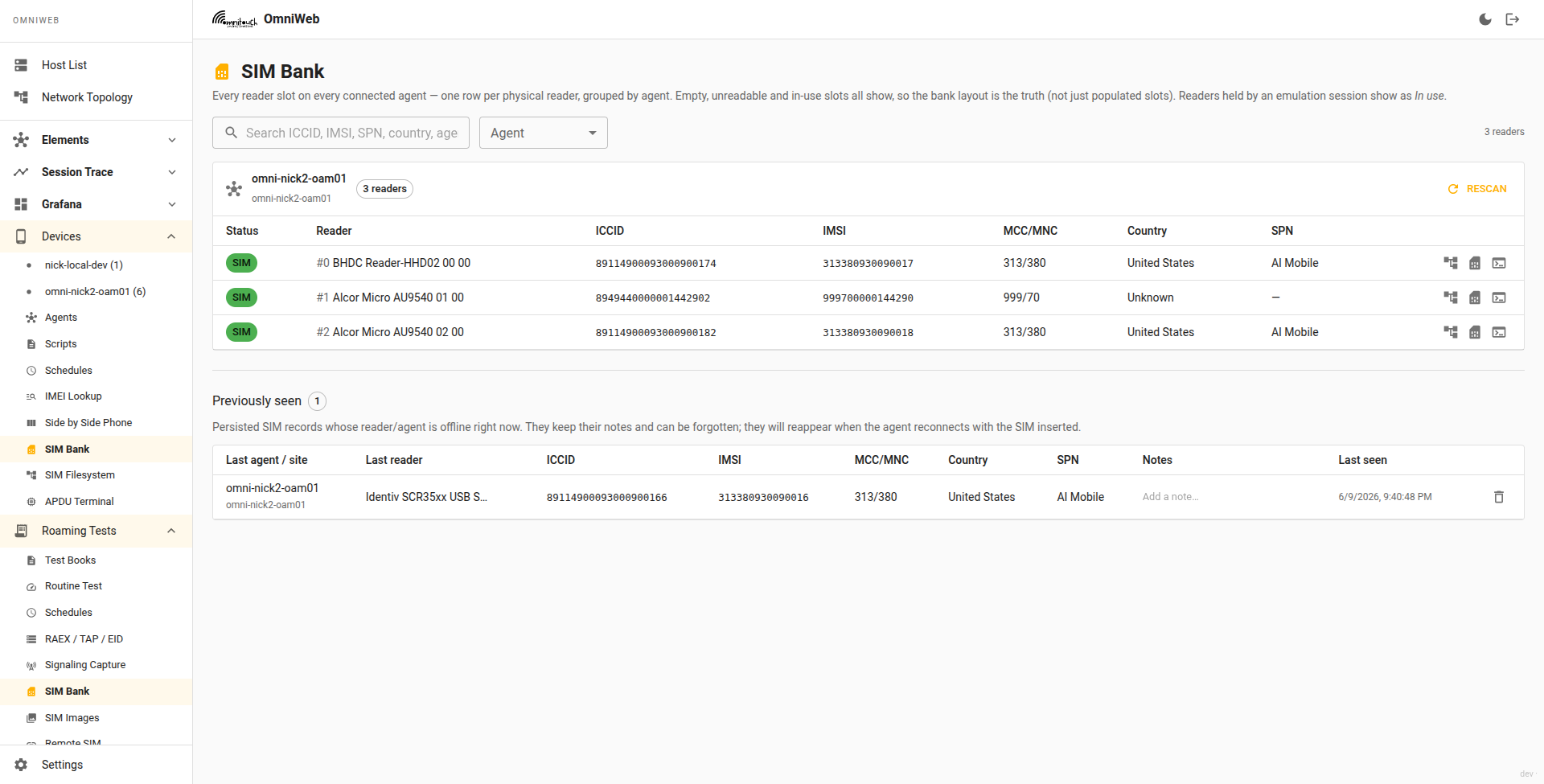The image size is (1544, 784).
Task: Open Settings page
Action: [x=96, y=765]
